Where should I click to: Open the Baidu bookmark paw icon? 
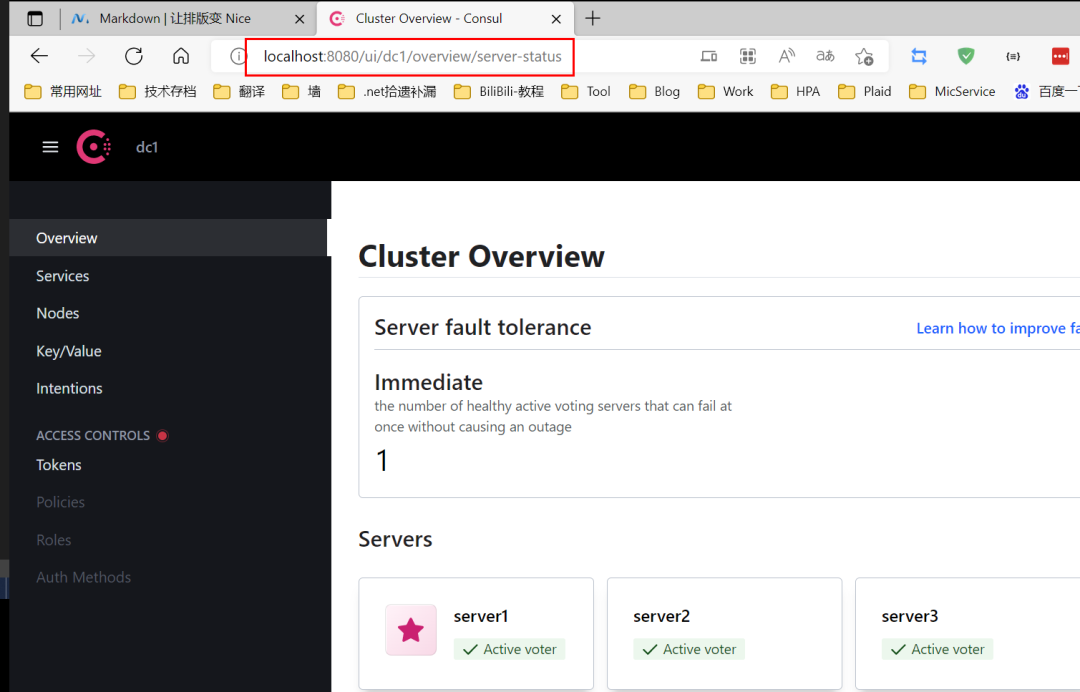(x=1021, y=92)
